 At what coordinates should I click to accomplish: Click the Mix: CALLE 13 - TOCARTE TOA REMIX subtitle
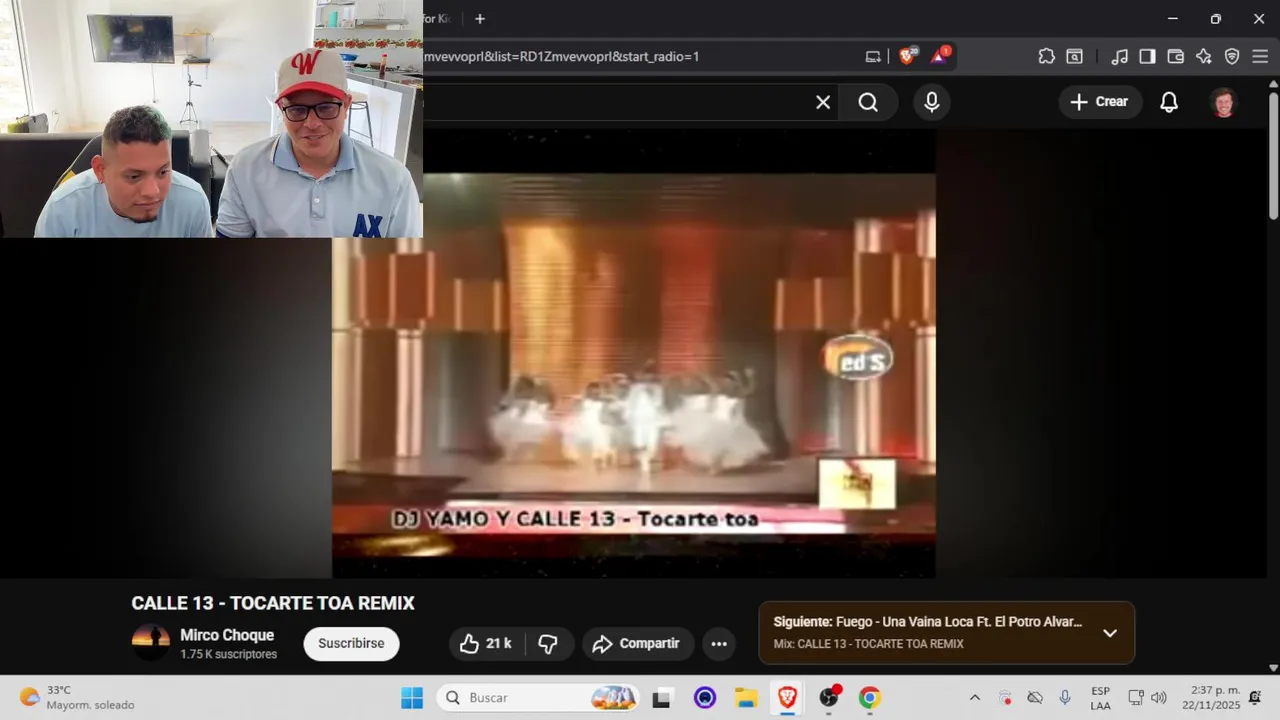coord(869,644)
